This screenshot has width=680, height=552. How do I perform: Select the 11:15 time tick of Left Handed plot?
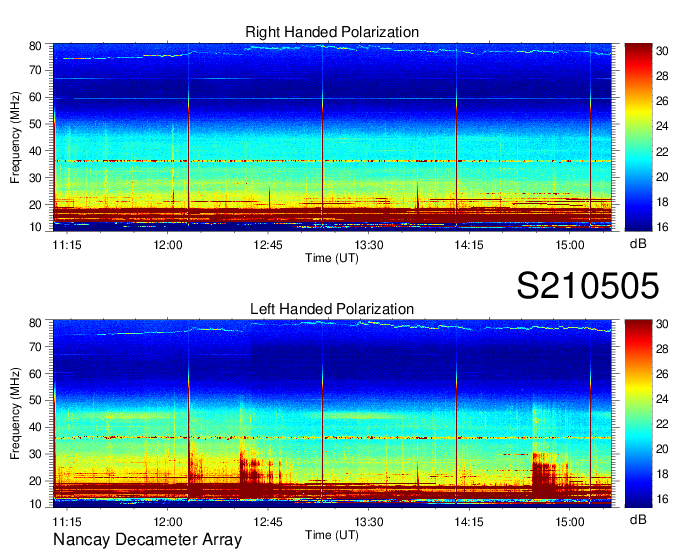pyautogui.click(x=67, y=521)
